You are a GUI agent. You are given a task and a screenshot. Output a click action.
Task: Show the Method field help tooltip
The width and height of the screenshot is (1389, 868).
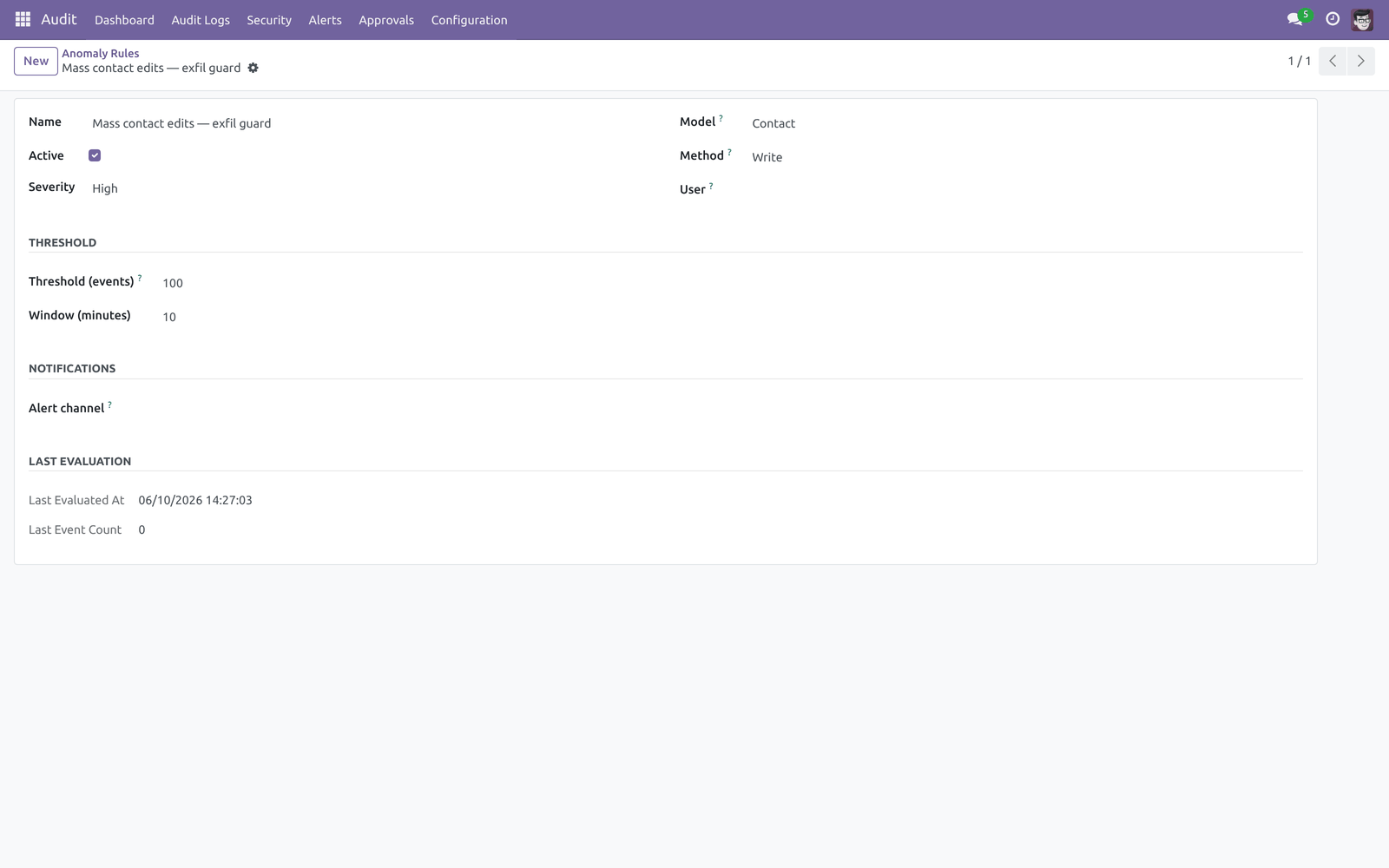click(729, 152)
